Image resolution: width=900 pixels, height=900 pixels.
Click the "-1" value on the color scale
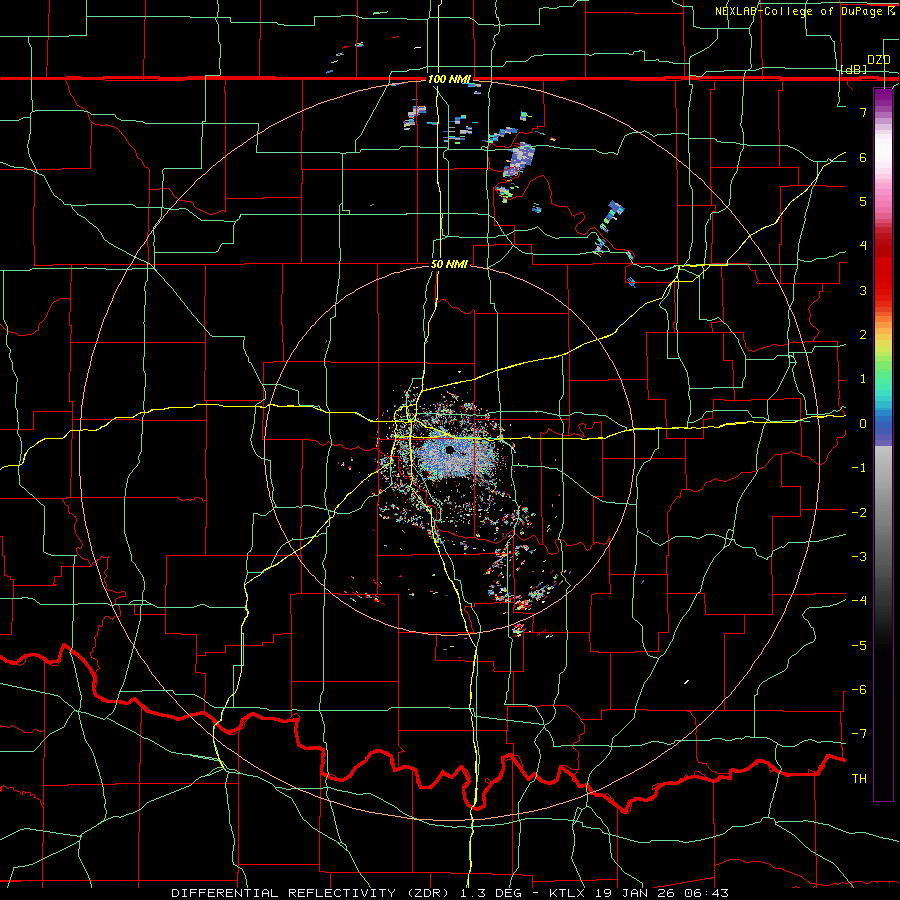(859, 468)
